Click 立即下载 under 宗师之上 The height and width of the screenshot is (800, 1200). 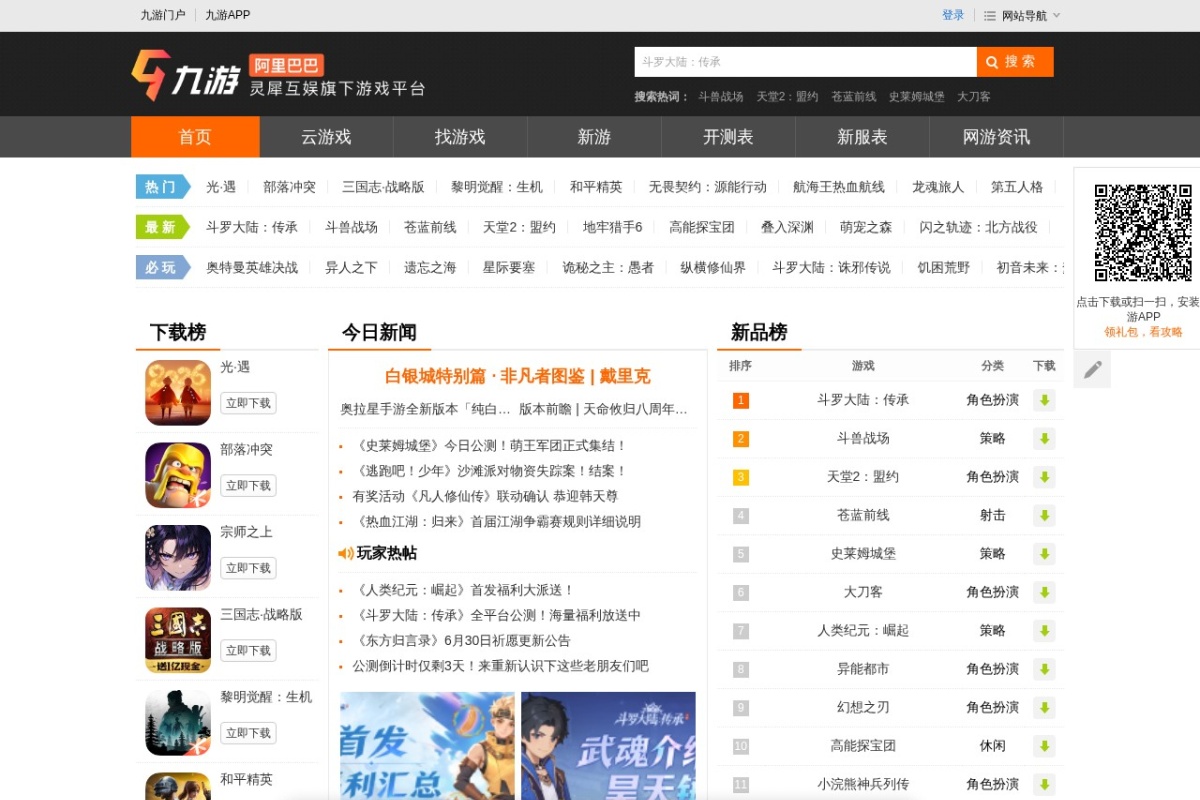pos(248,568)
